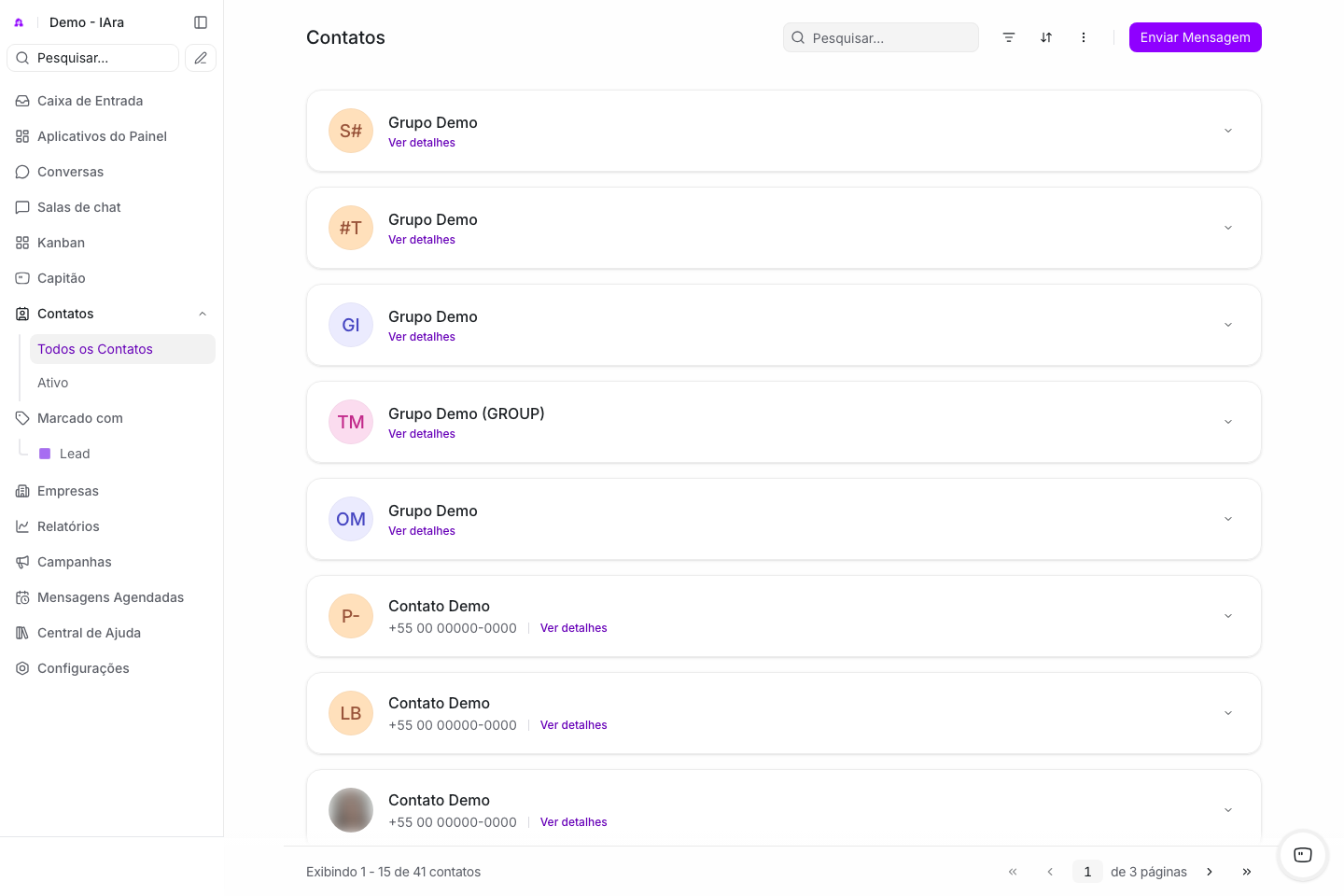Click the compose pencil icon

coord(201,58)
